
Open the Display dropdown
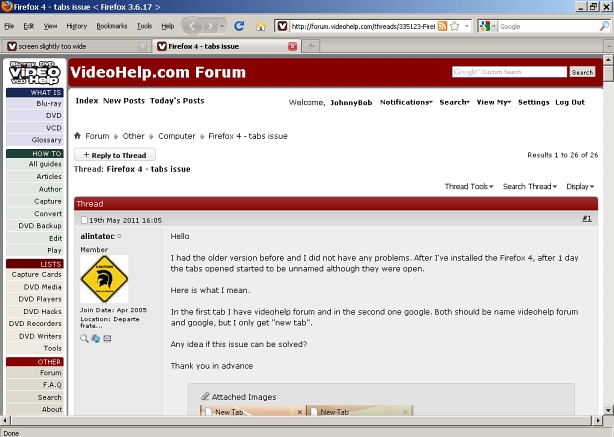tap(580, 186)
